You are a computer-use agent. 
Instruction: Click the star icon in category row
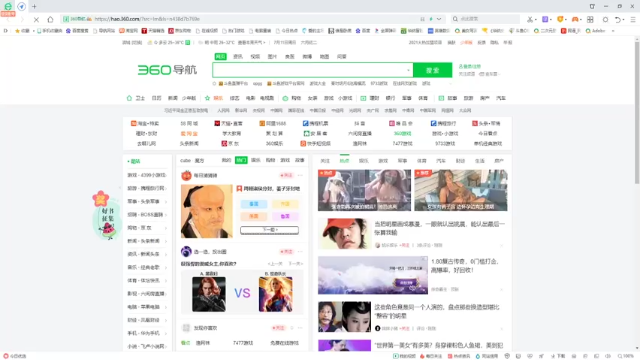[207, 98]
